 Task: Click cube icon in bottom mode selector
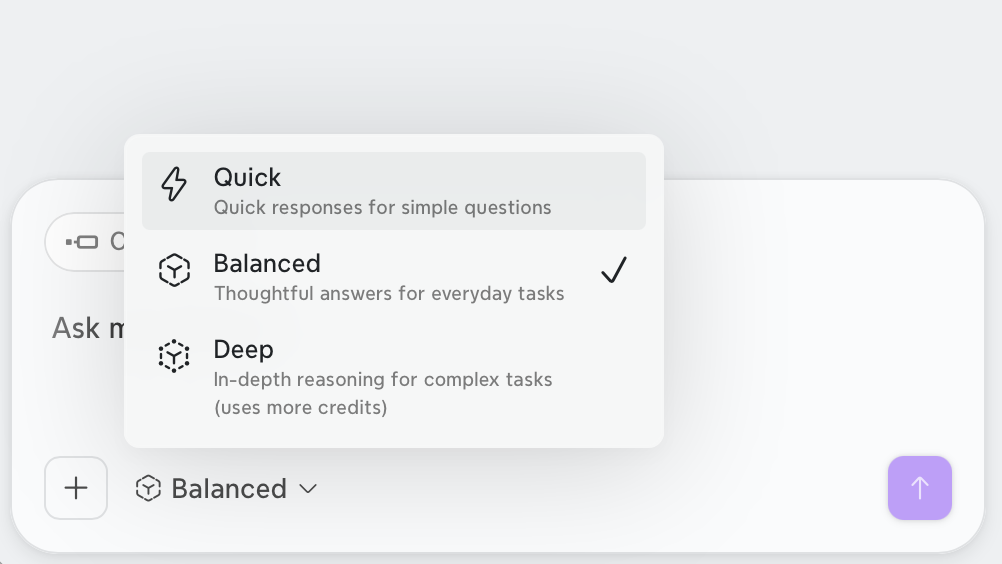pos(148,489)
